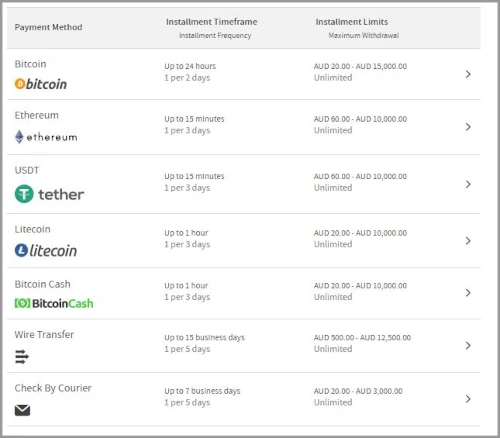Select the Payment Method column header
The width and height of the screenshot is (500, 438).
click(48, 27)
